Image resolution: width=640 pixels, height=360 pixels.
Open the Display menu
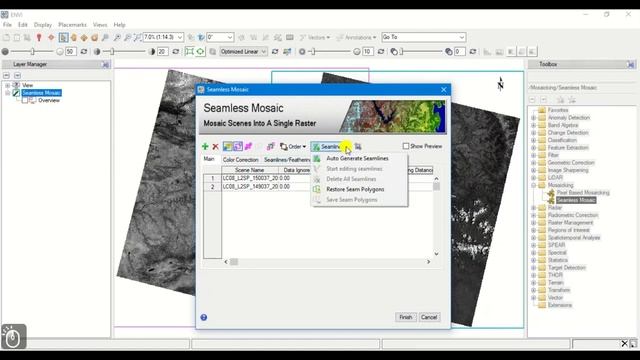coord(43,25)
